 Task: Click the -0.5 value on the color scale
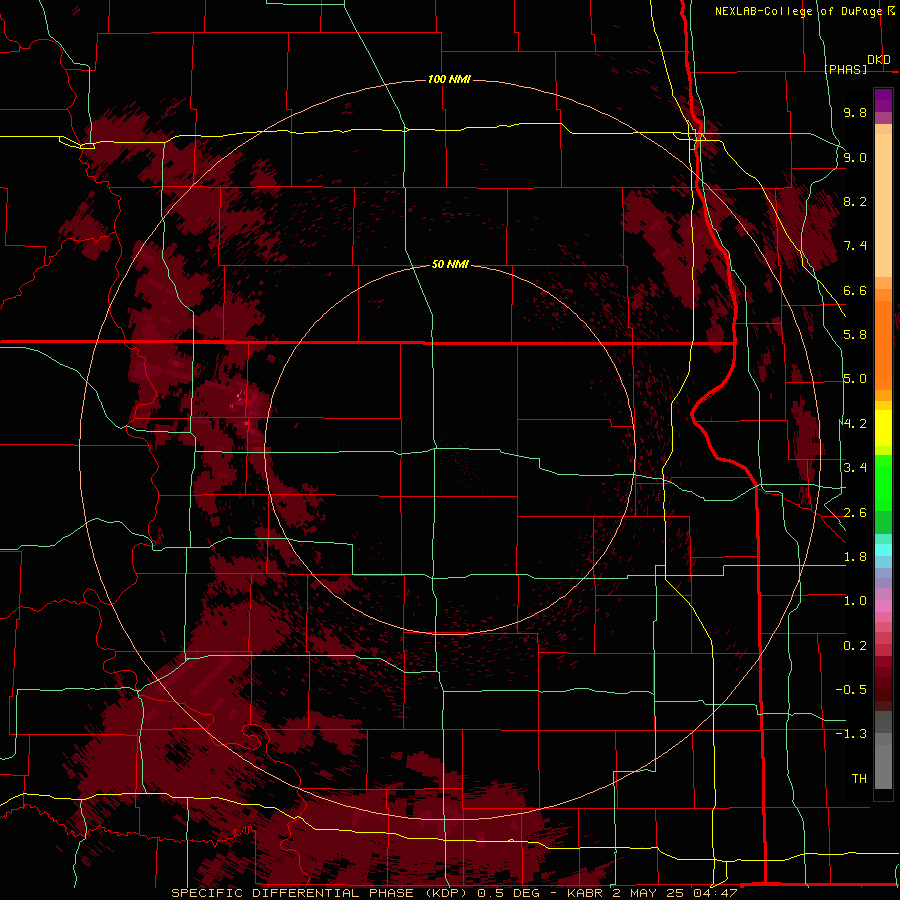pos(851,690)
